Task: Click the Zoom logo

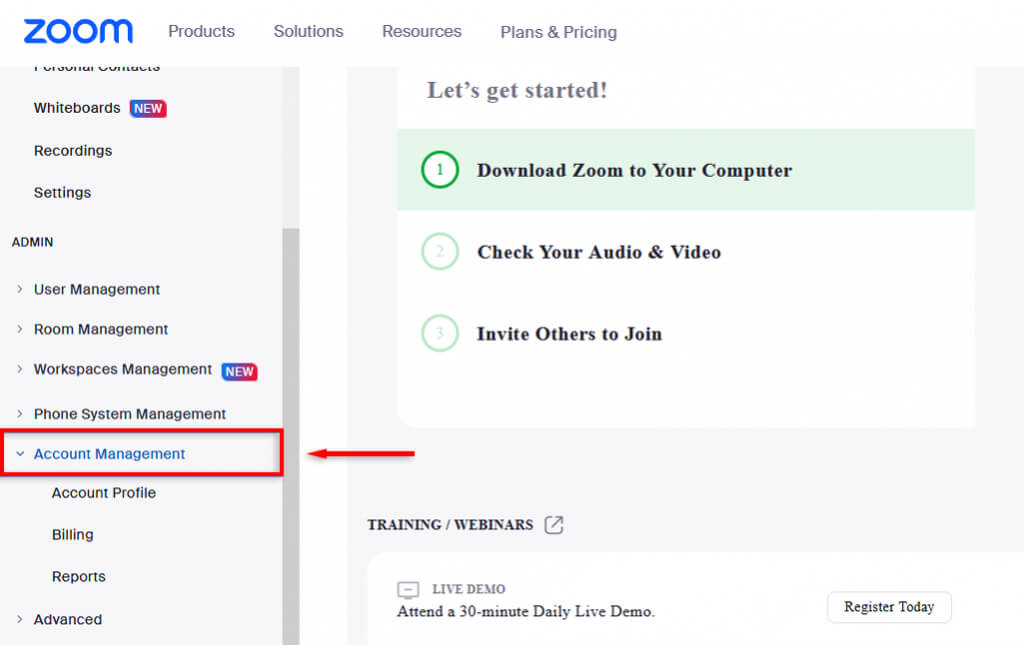Action: coord(78,31)
